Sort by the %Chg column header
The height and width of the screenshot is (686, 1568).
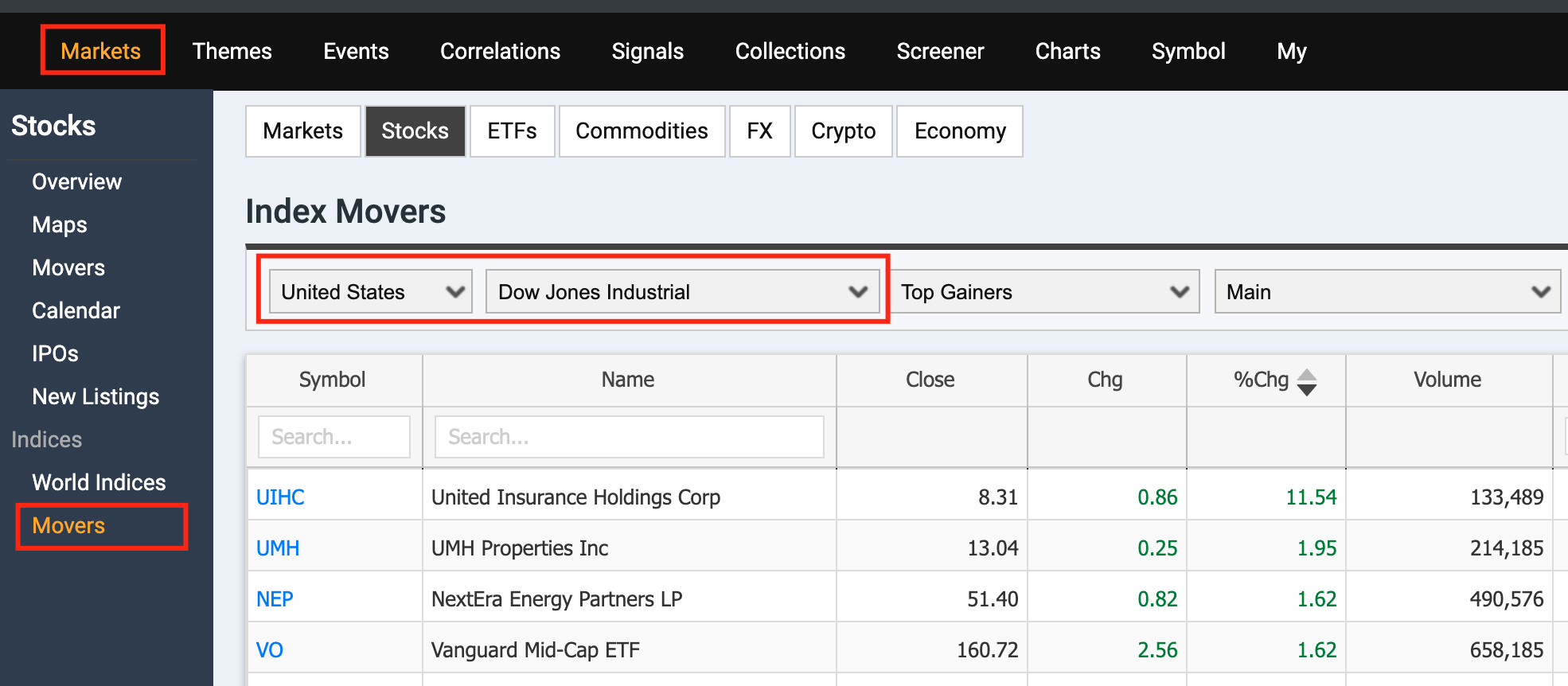1266,380
